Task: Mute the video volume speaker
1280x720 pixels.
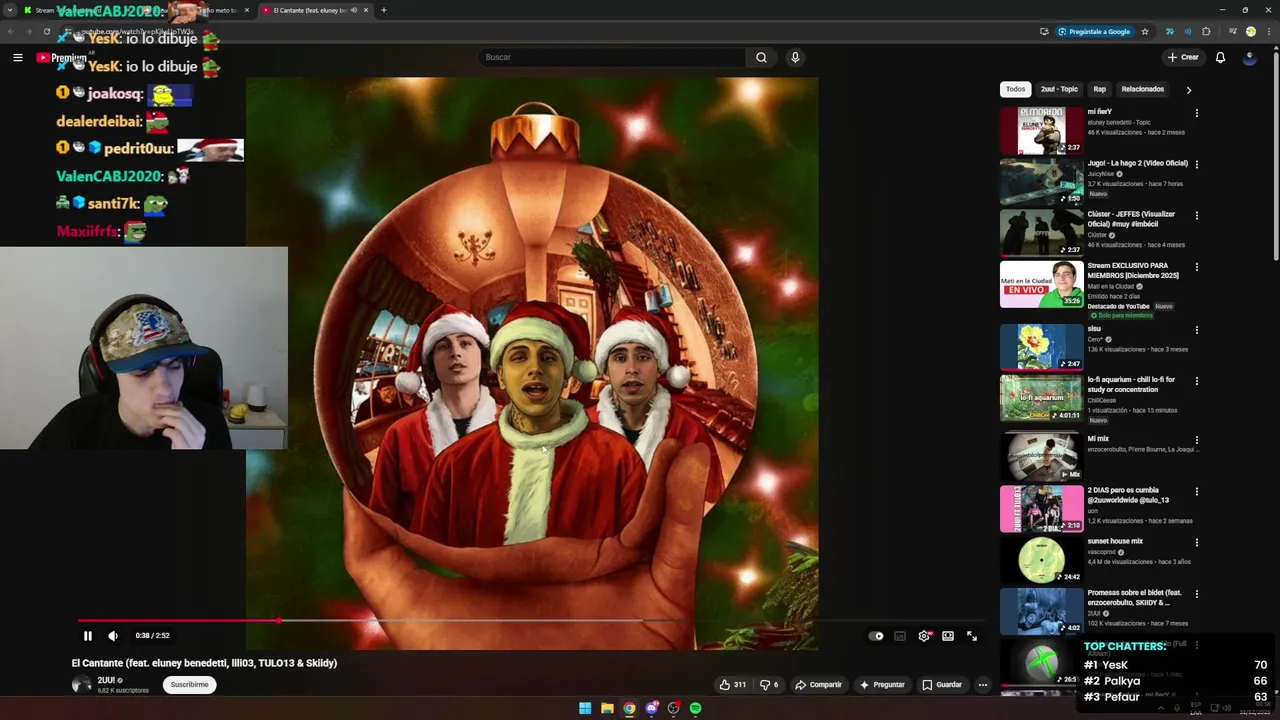Action: (113, 636)
